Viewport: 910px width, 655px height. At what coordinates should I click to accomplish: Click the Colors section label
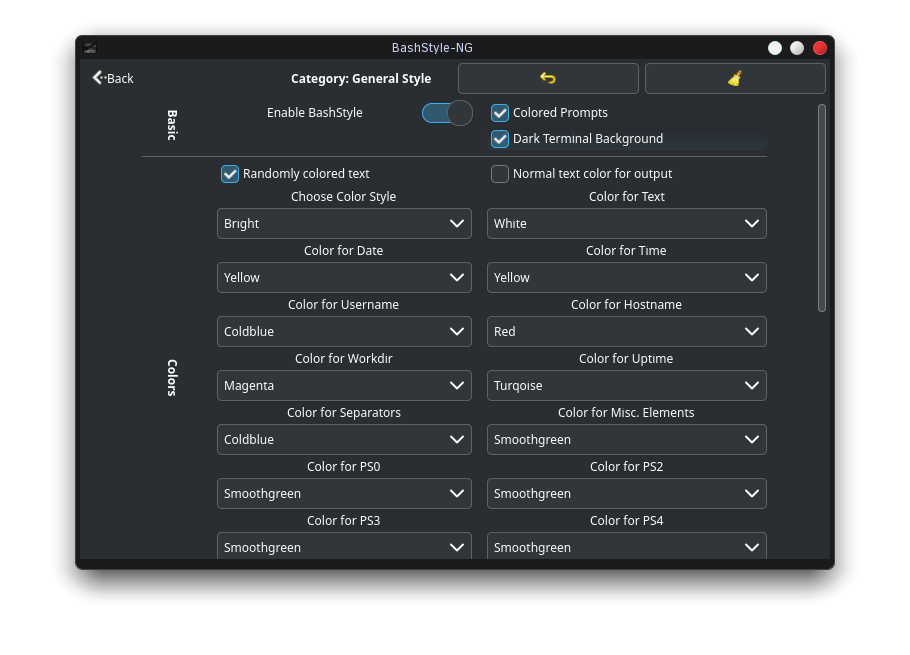pyautogui.click(x=172, y=378)
